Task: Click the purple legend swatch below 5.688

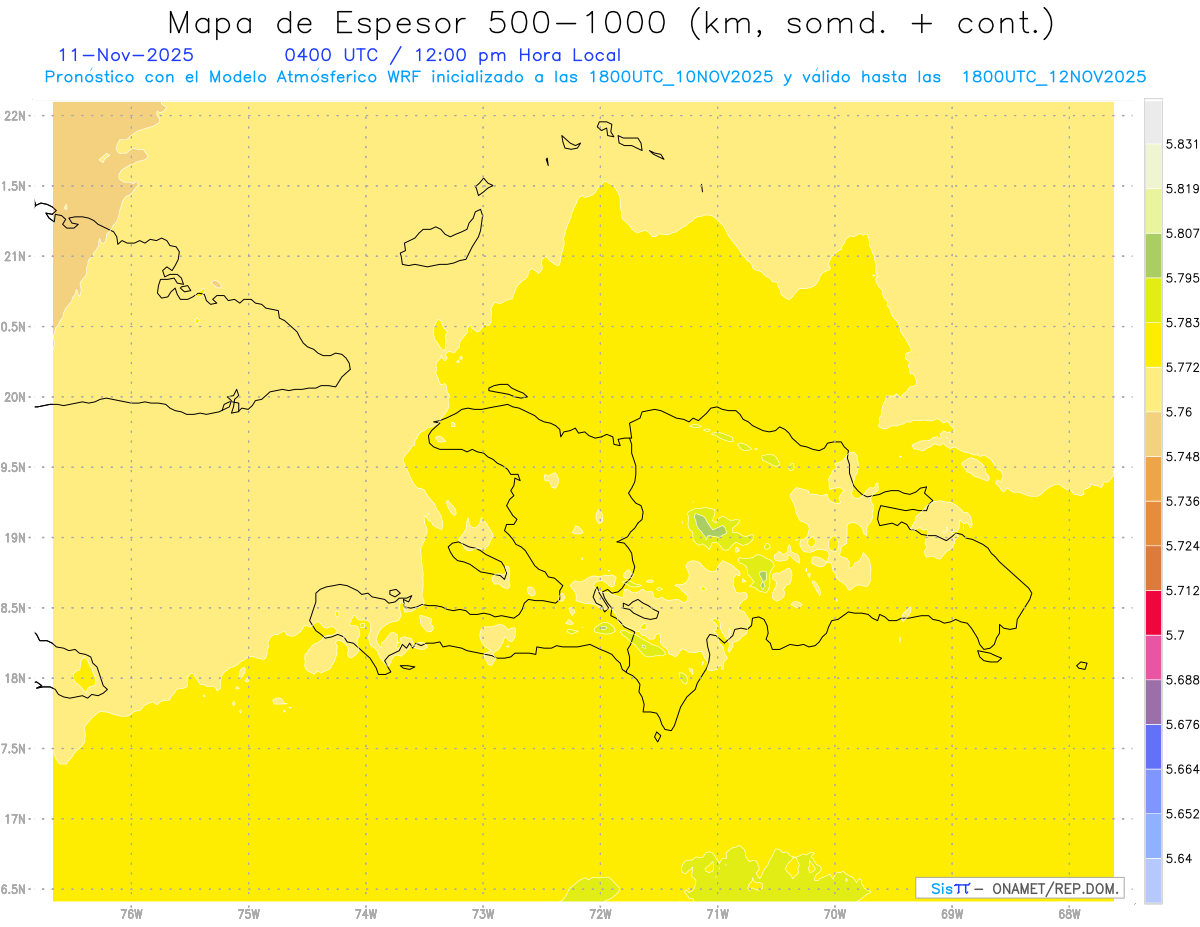Action: pos(1153,702)
